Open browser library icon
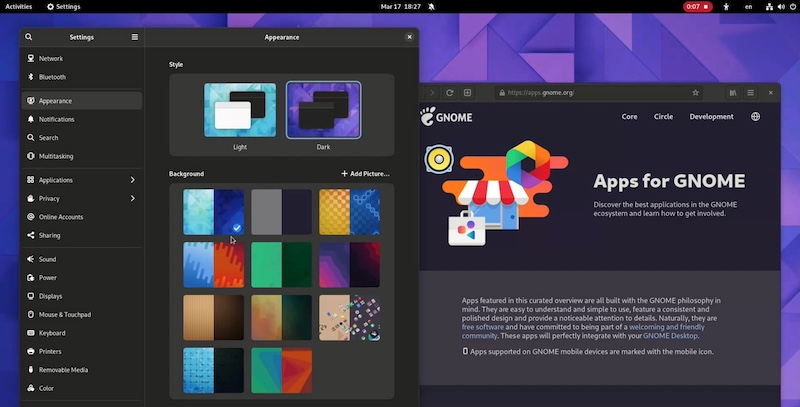Screen dimensions: 800x407 pyautogui.click(x=733, y=92)
